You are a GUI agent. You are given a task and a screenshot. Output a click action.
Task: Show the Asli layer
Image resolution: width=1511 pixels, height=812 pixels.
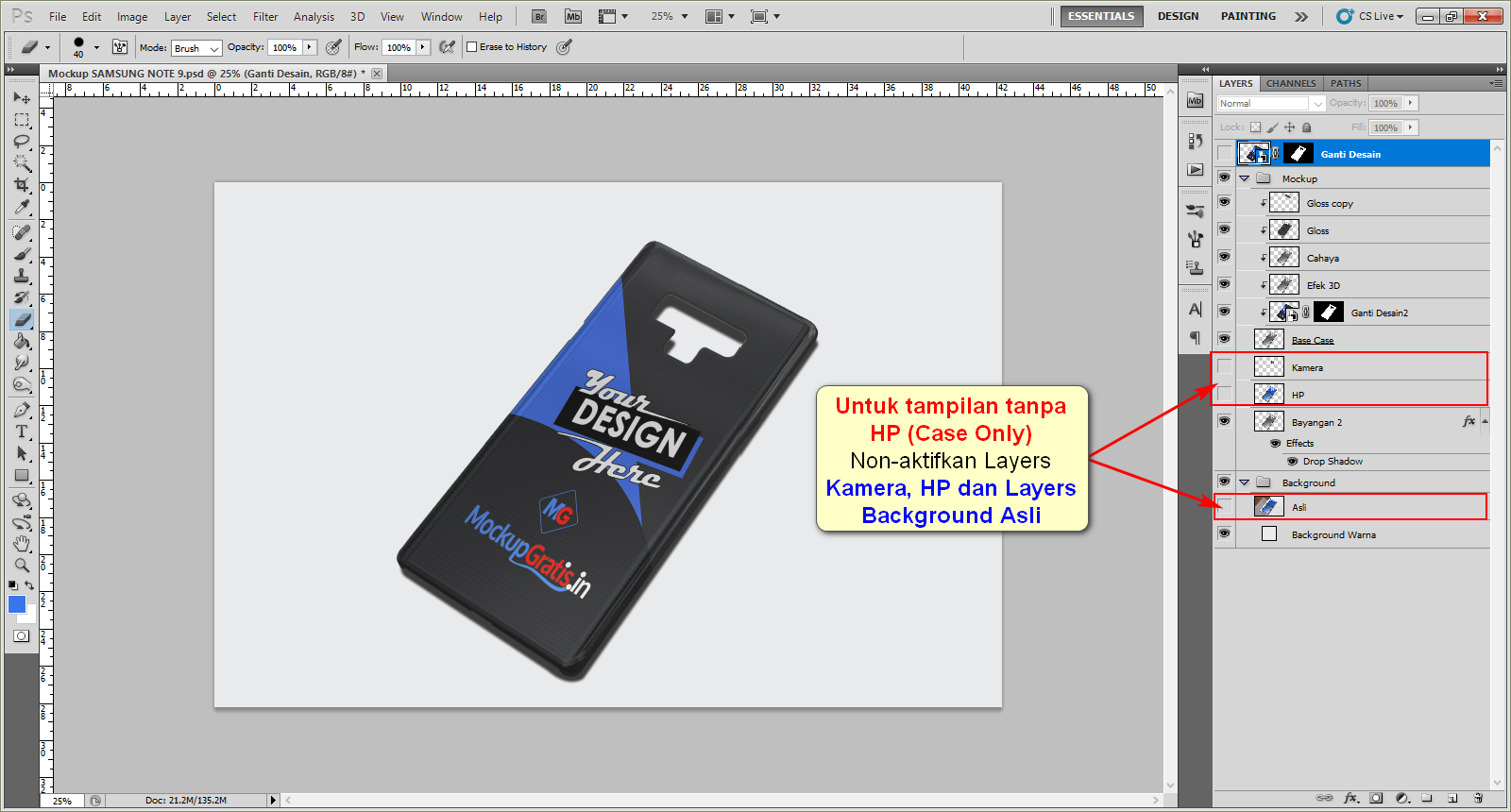tap(1225, 506)
